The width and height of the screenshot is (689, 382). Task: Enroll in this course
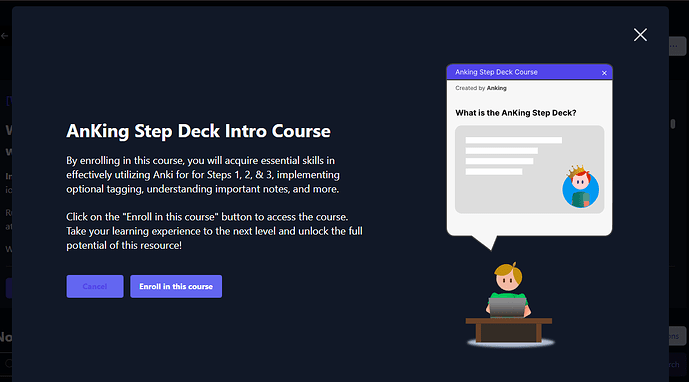pos(176,286)
